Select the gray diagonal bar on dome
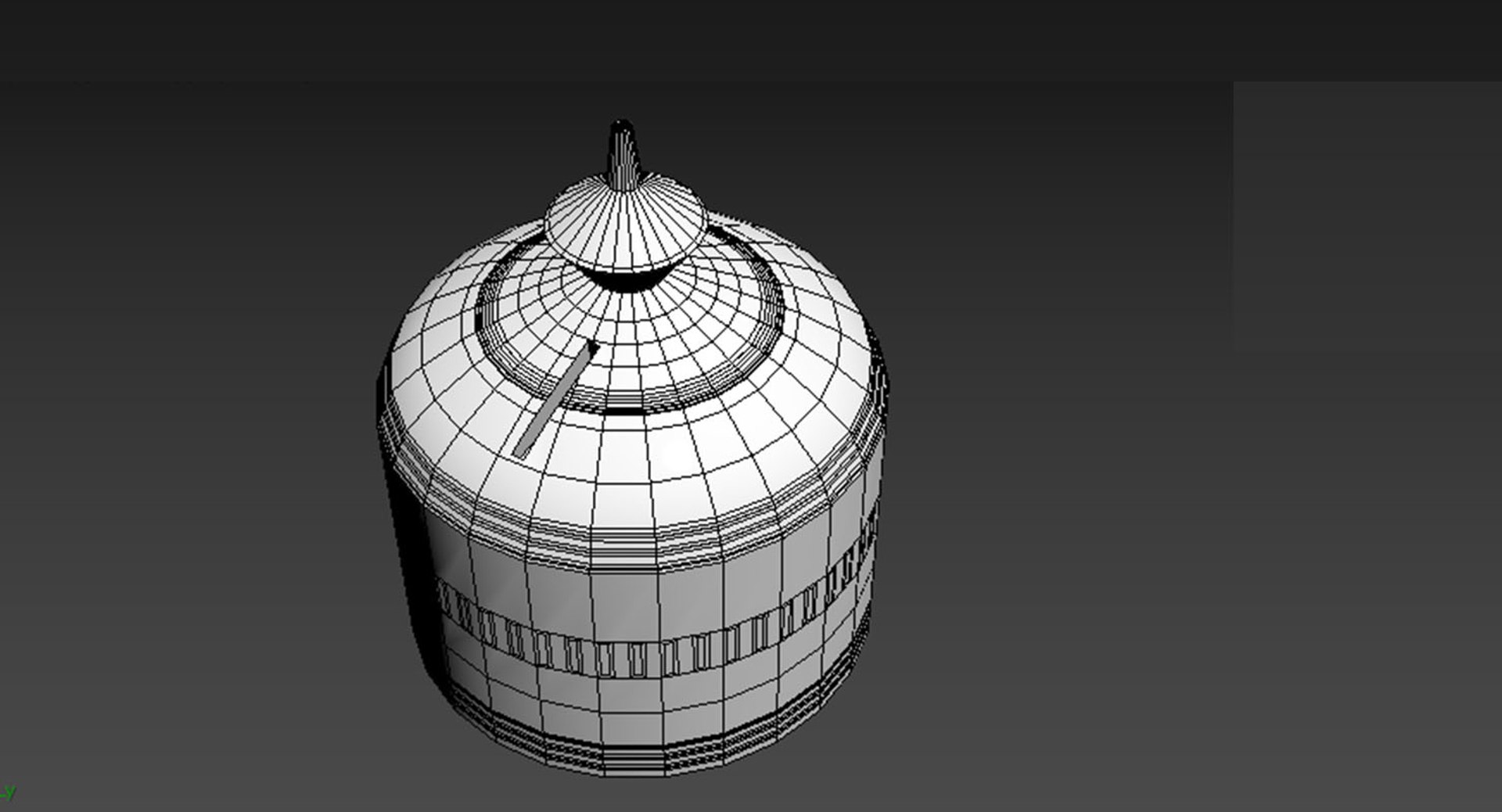This screenshot has height=812, width=1502. (x=555, y=399)
